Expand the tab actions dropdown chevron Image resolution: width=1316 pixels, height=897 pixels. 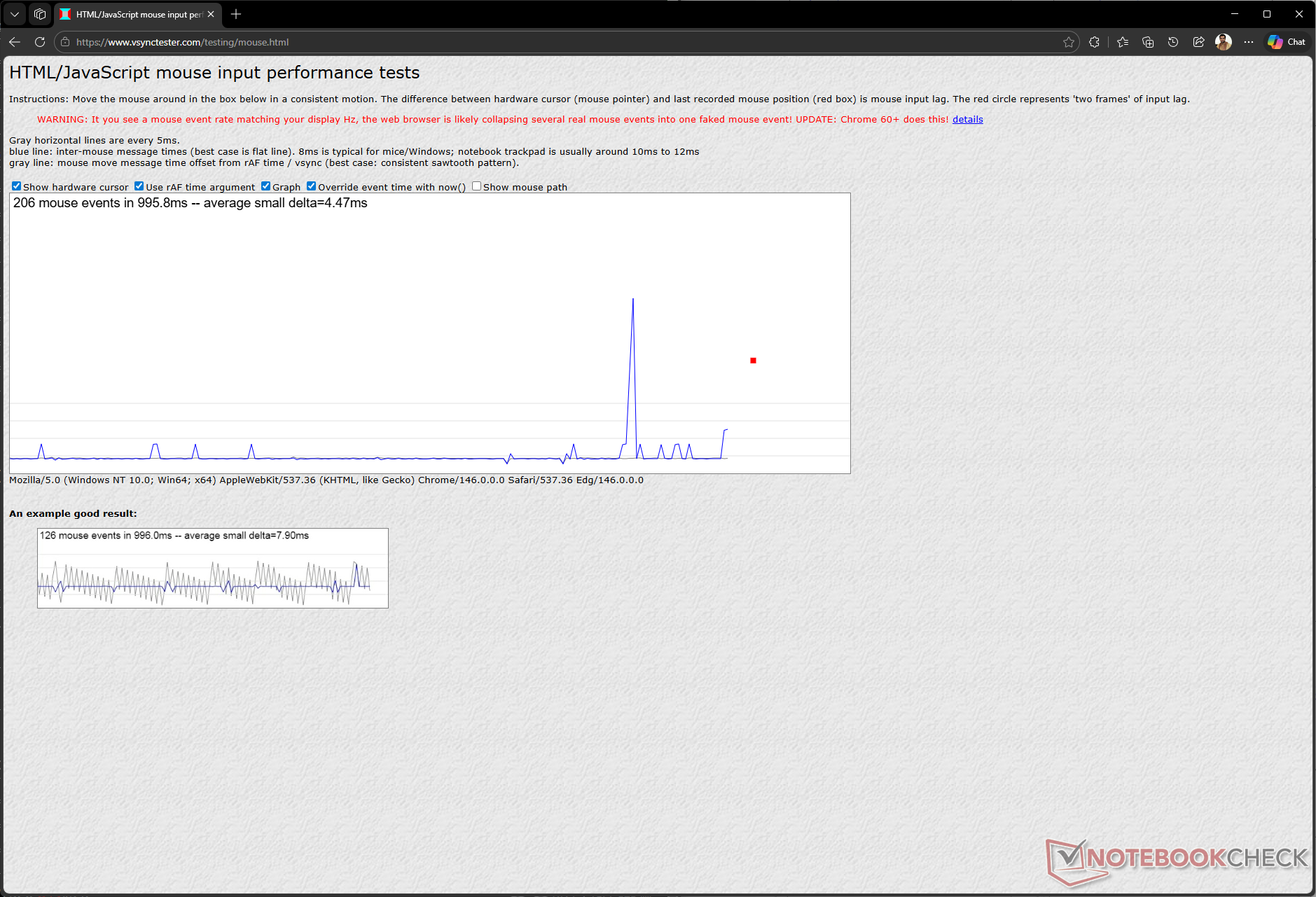point(15,14)
